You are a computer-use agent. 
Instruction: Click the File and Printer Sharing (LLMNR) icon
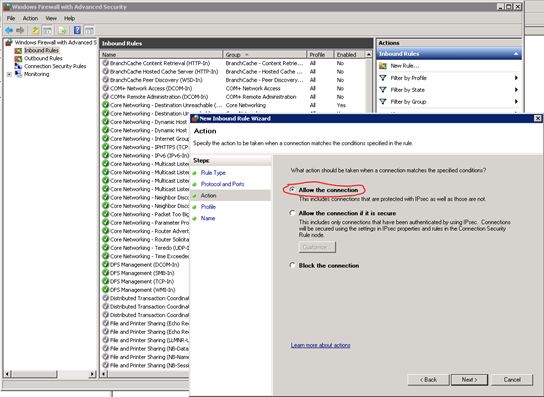tap(105, 340)
